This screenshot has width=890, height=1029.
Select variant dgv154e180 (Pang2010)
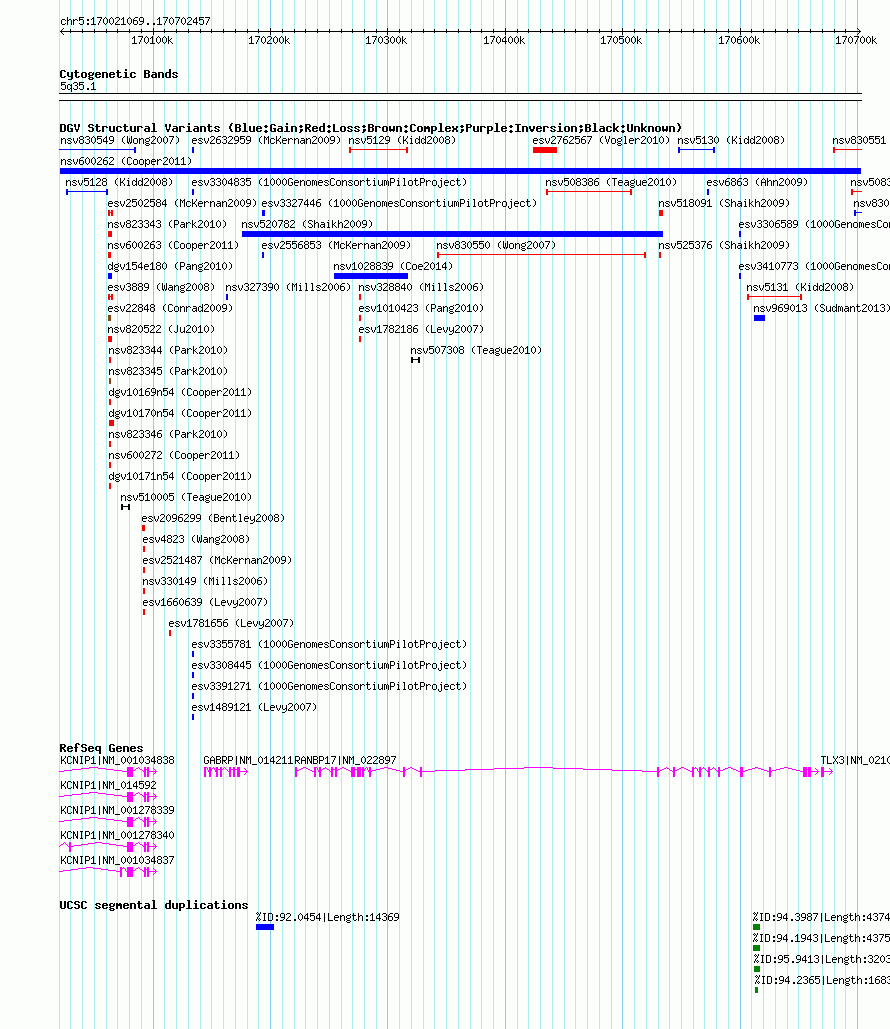tap(170, 266)
